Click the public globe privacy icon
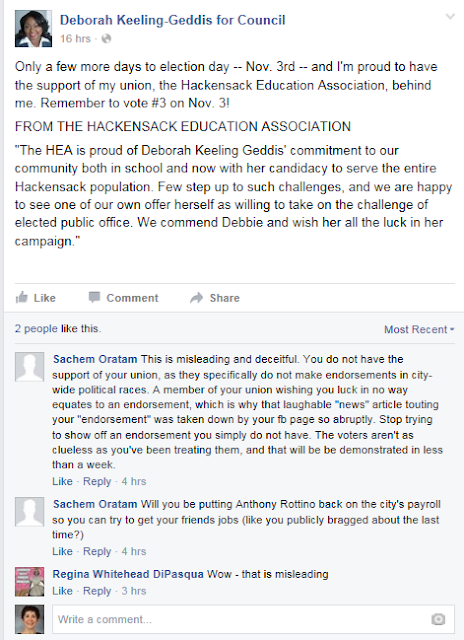Viewport: 464px width, 640px height. point(106,39)
